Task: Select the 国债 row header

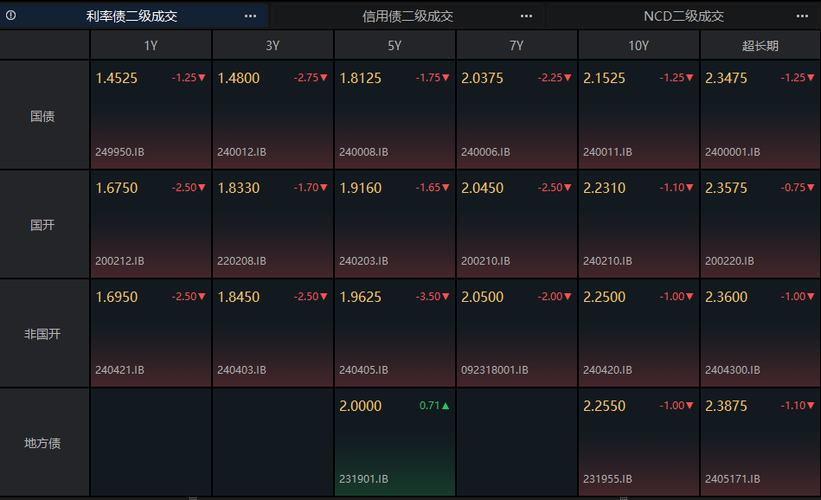Action: 43,116
